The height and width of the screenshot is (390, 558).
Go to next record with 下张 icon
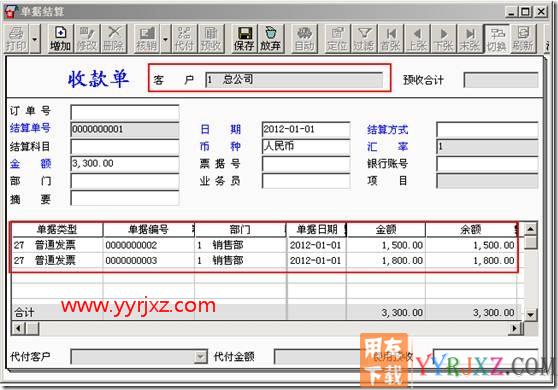point(444,39)
